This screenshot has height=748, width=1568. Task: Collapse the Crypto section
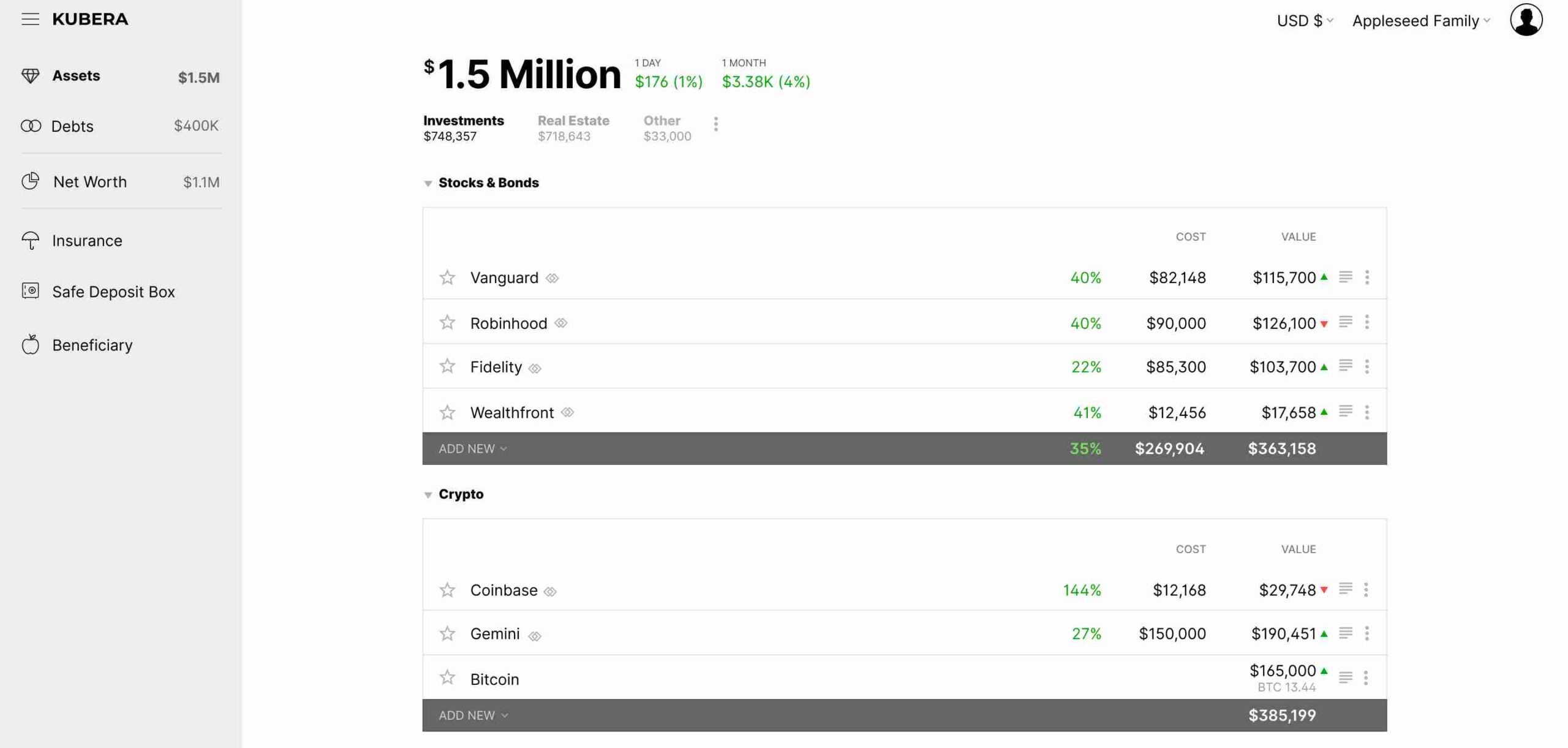(x=428, y=494)
